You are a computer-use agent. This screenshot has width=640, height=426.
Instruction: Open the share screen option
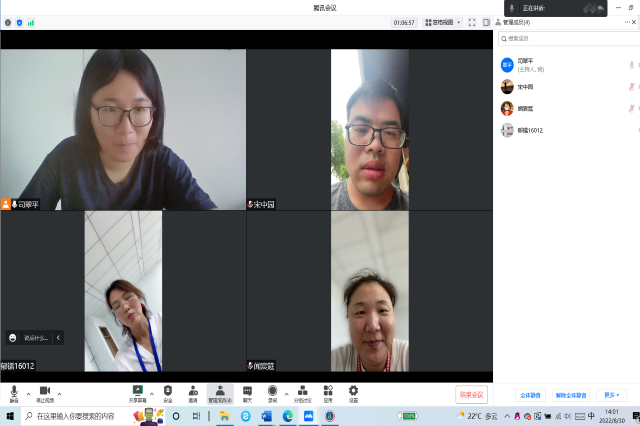click(x=137, y=392)
